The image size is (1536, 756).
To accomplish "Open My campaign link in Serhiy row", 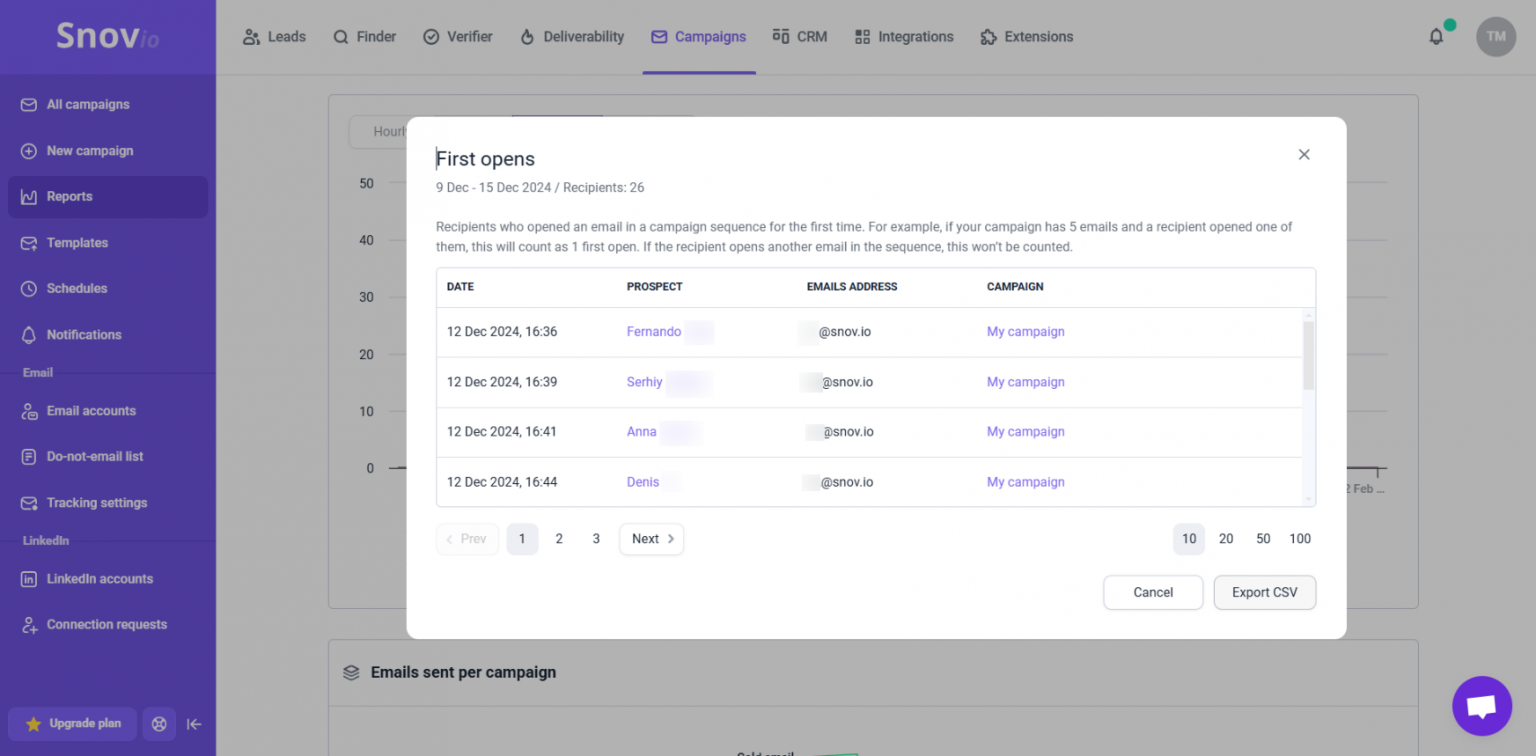I will pyautogui.click(x=1026, y=382).
